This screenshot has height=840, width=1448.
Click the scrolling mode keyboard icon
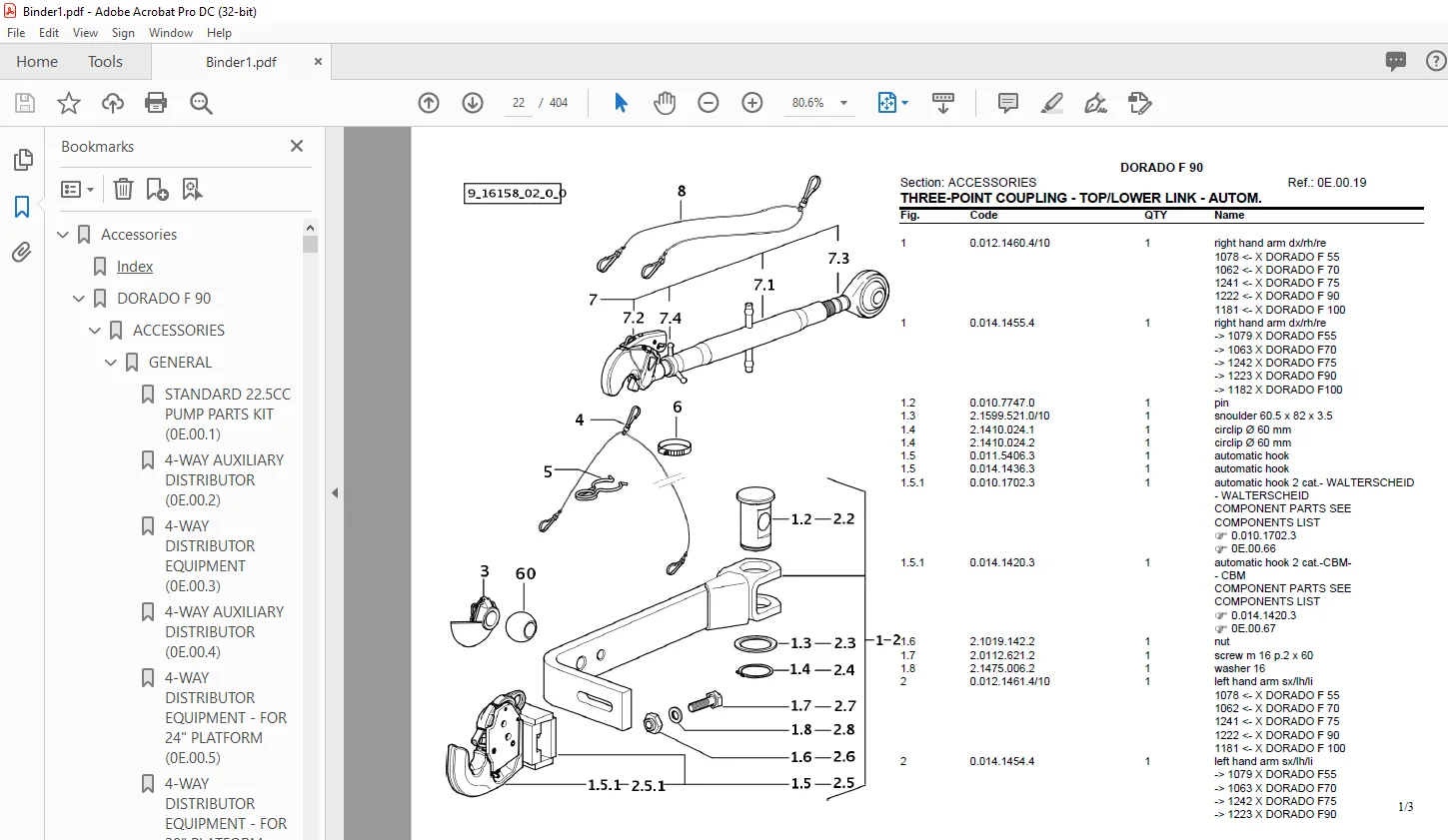(x=943, y=103)
